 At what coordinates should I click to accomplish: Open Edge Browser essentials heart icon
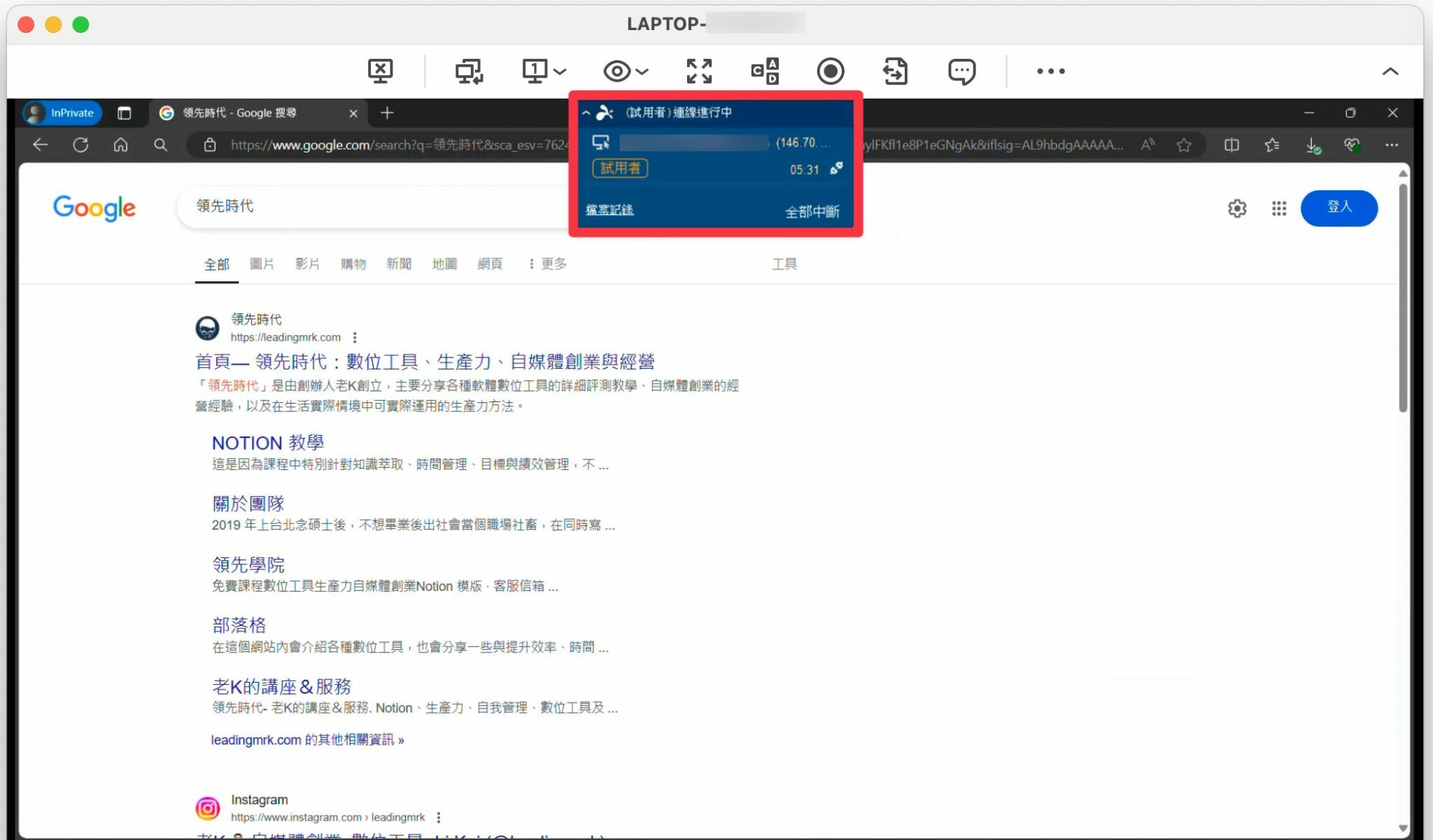[x=1353, y=145]
